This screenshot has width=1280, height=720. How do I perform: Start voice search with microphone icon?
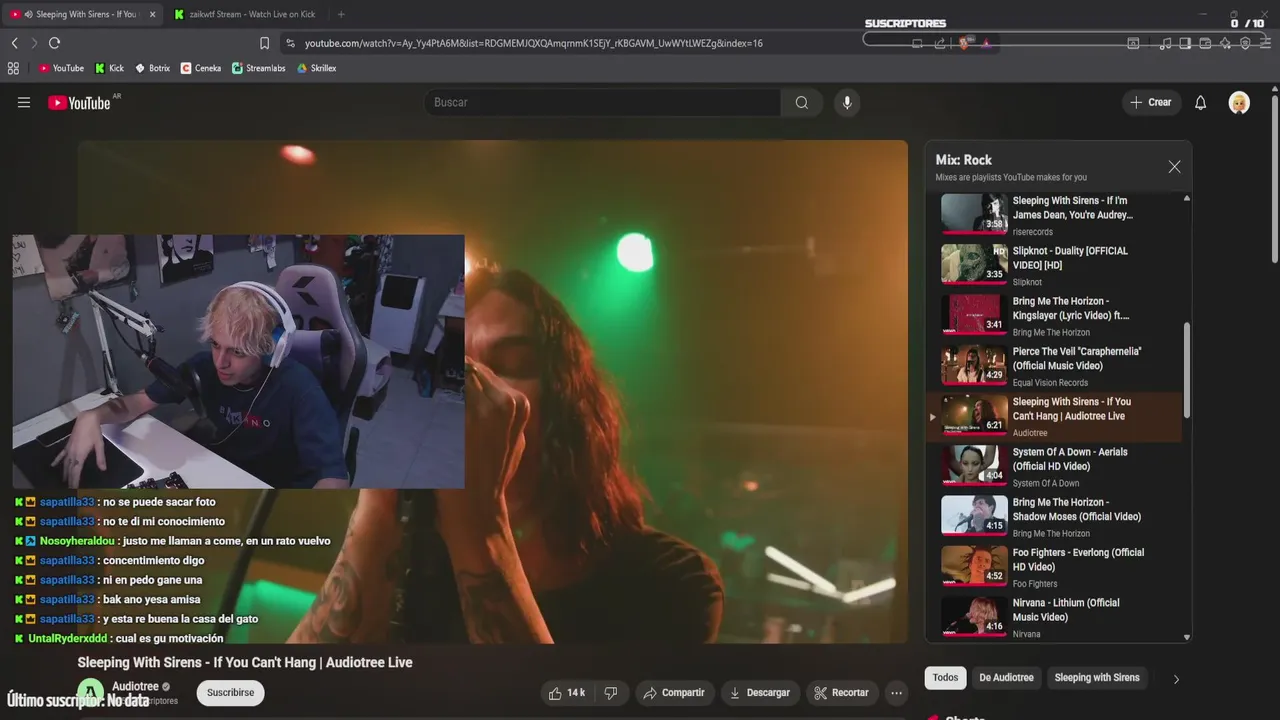click(847, 102)
